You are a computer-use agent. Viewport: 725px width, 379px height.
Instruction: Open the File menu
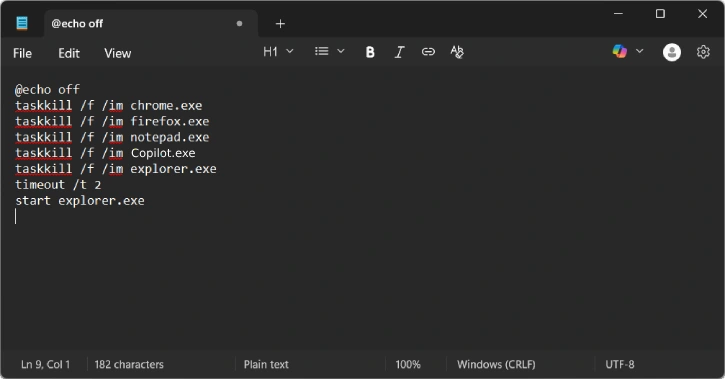tap(22, 53)
